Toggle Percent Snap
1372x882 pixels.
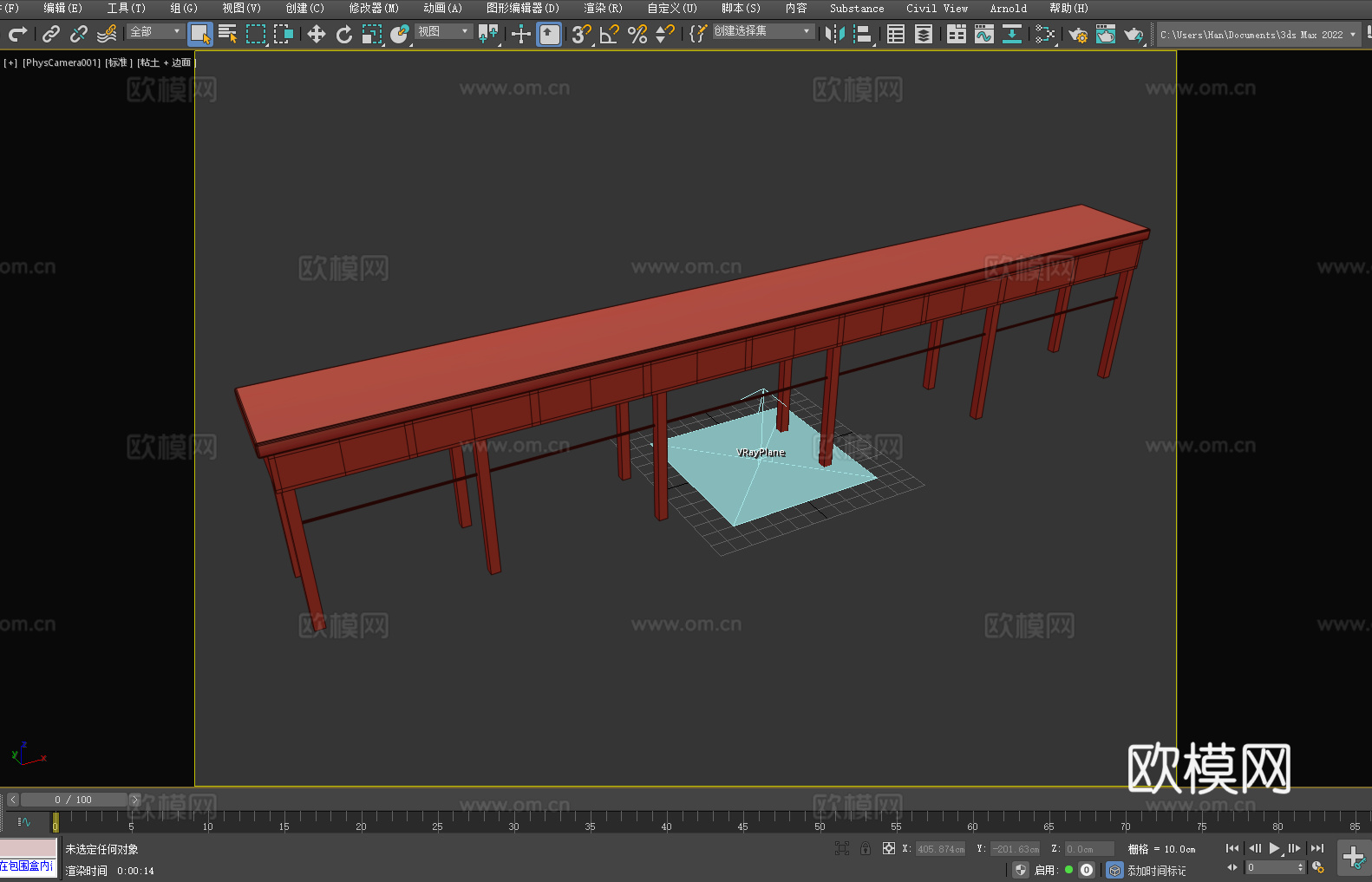point(637,34)
